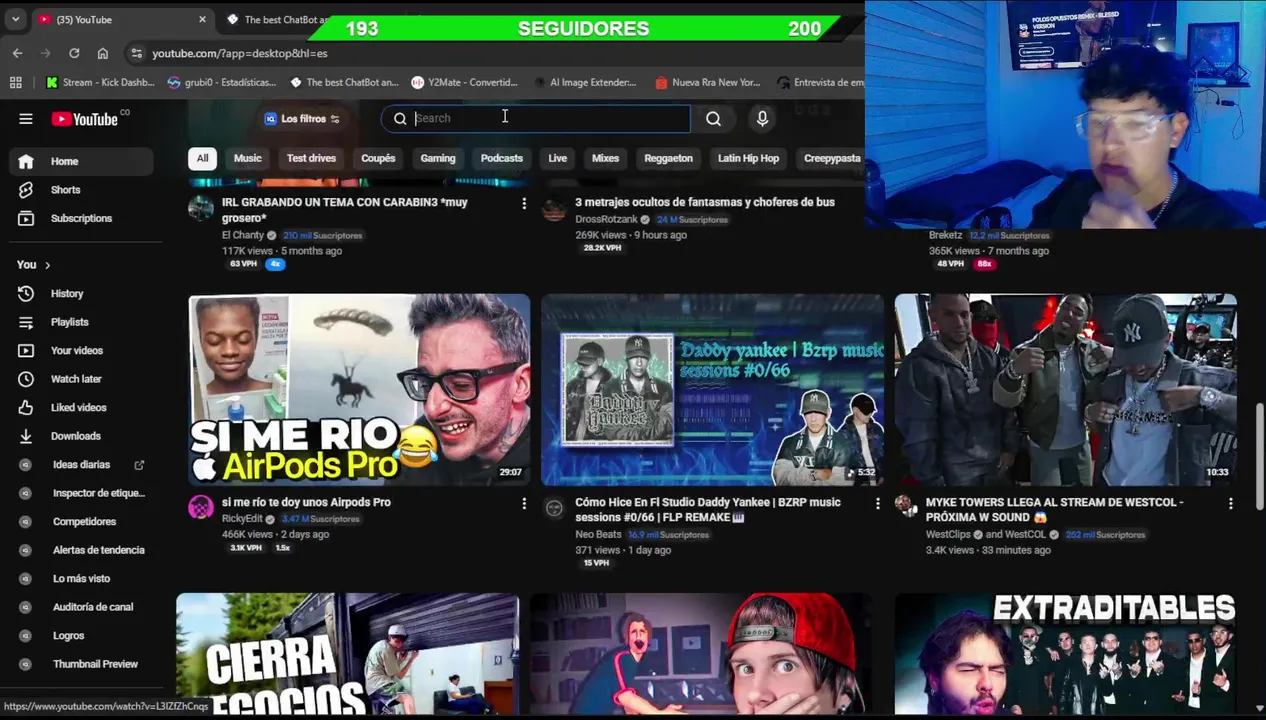Image resolution: width=1266 pixels, height=720 pixels.
Task: Select the Mixes filter chip
Action: click(x=605, y=158)
